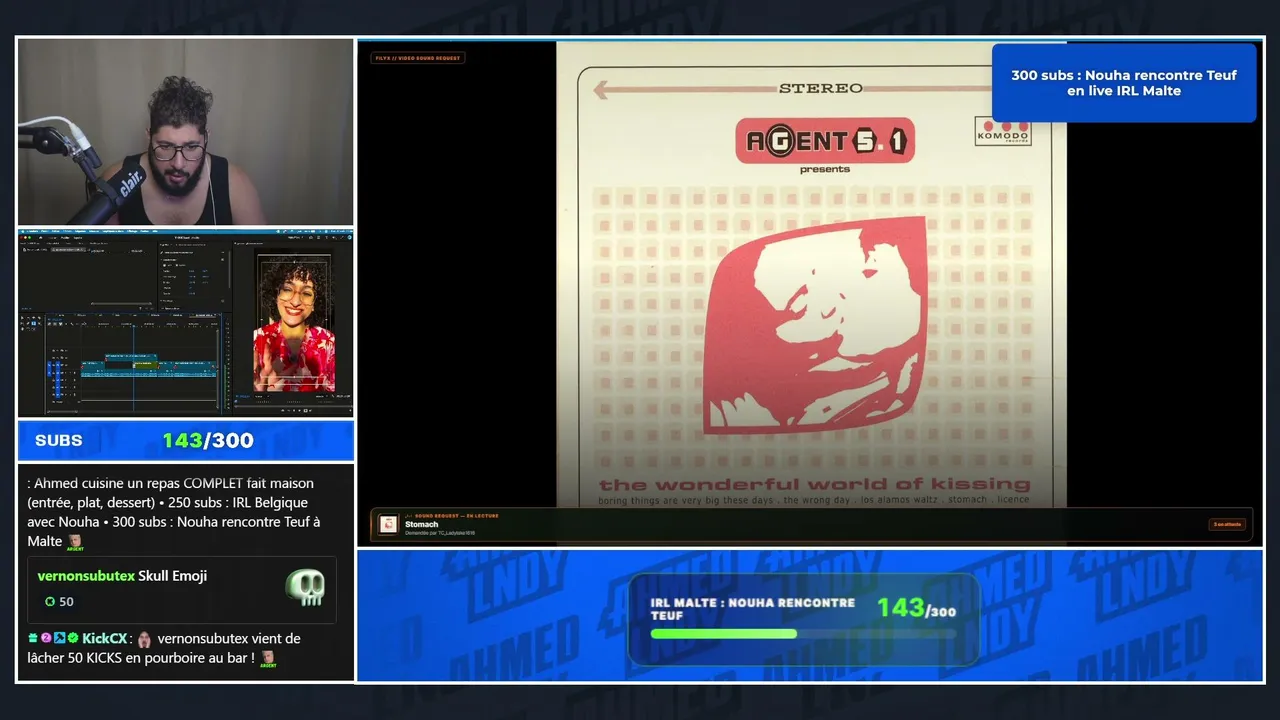Click the video editor screen capture panel

[186, 323]
